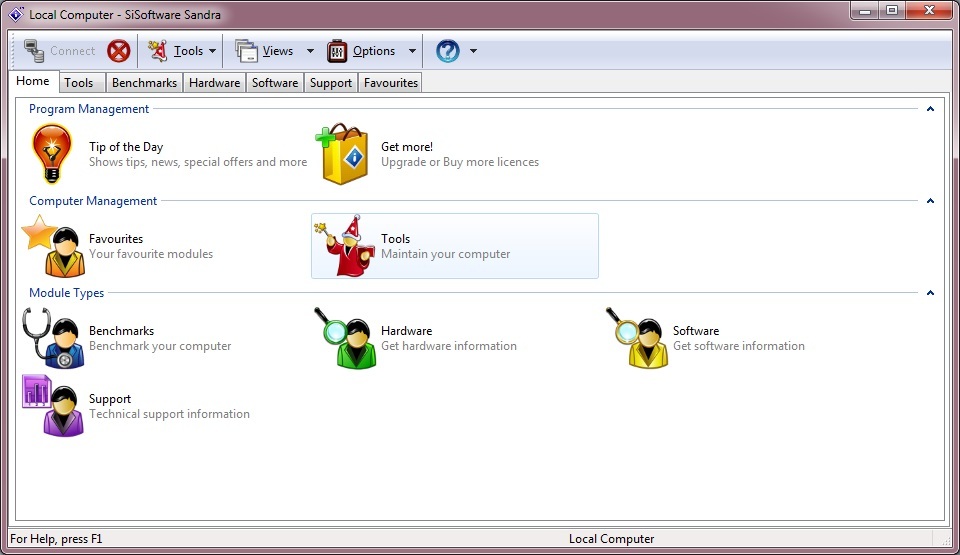Open the Tools wizard module icon
Image resolution: width=960 pixels, height=555 pixels.
345,246
